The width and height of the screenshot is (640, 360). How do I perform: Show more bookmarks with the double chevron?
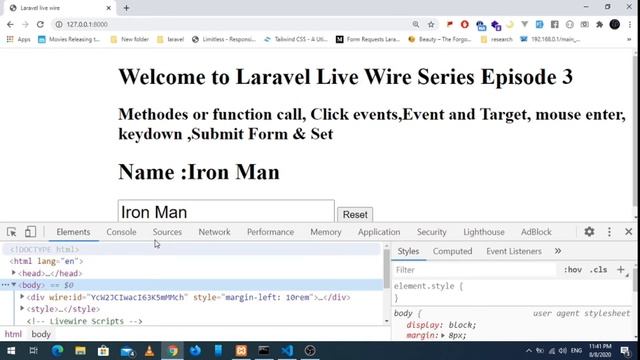(629, 40)
